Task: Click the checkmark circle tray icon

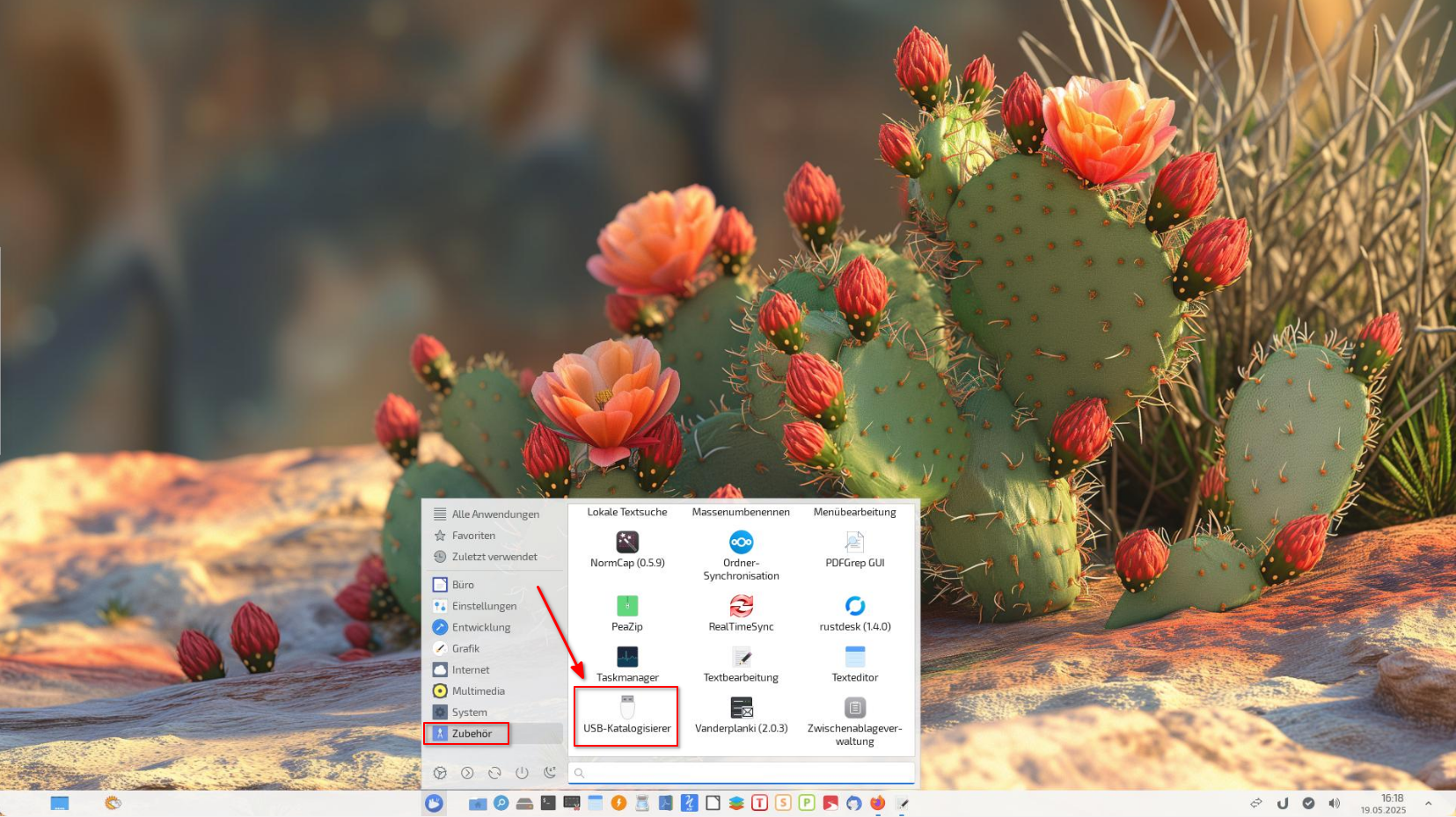Action: [x=1308, y=803]
